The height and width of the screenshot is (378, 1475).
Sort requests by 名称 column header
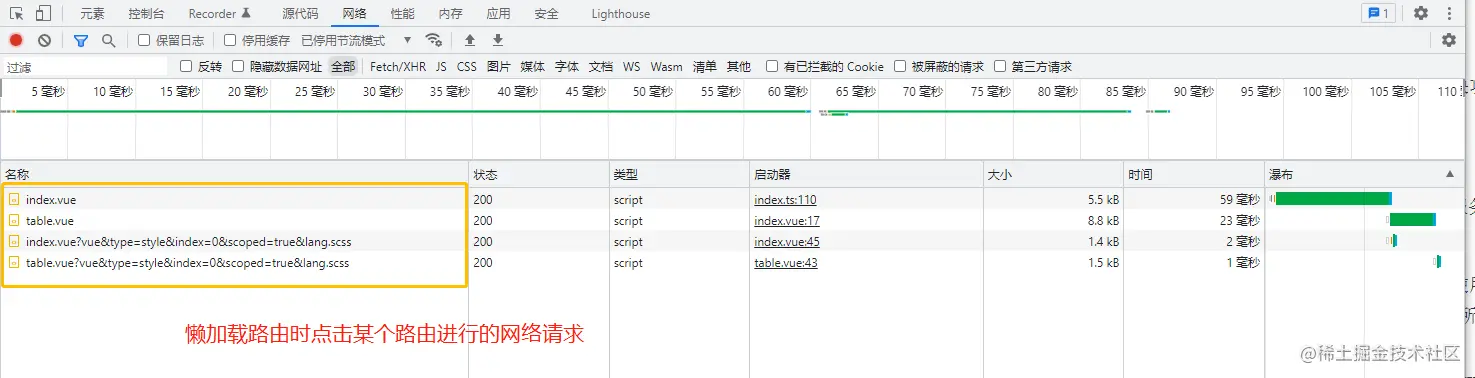[x=235, y=174]
